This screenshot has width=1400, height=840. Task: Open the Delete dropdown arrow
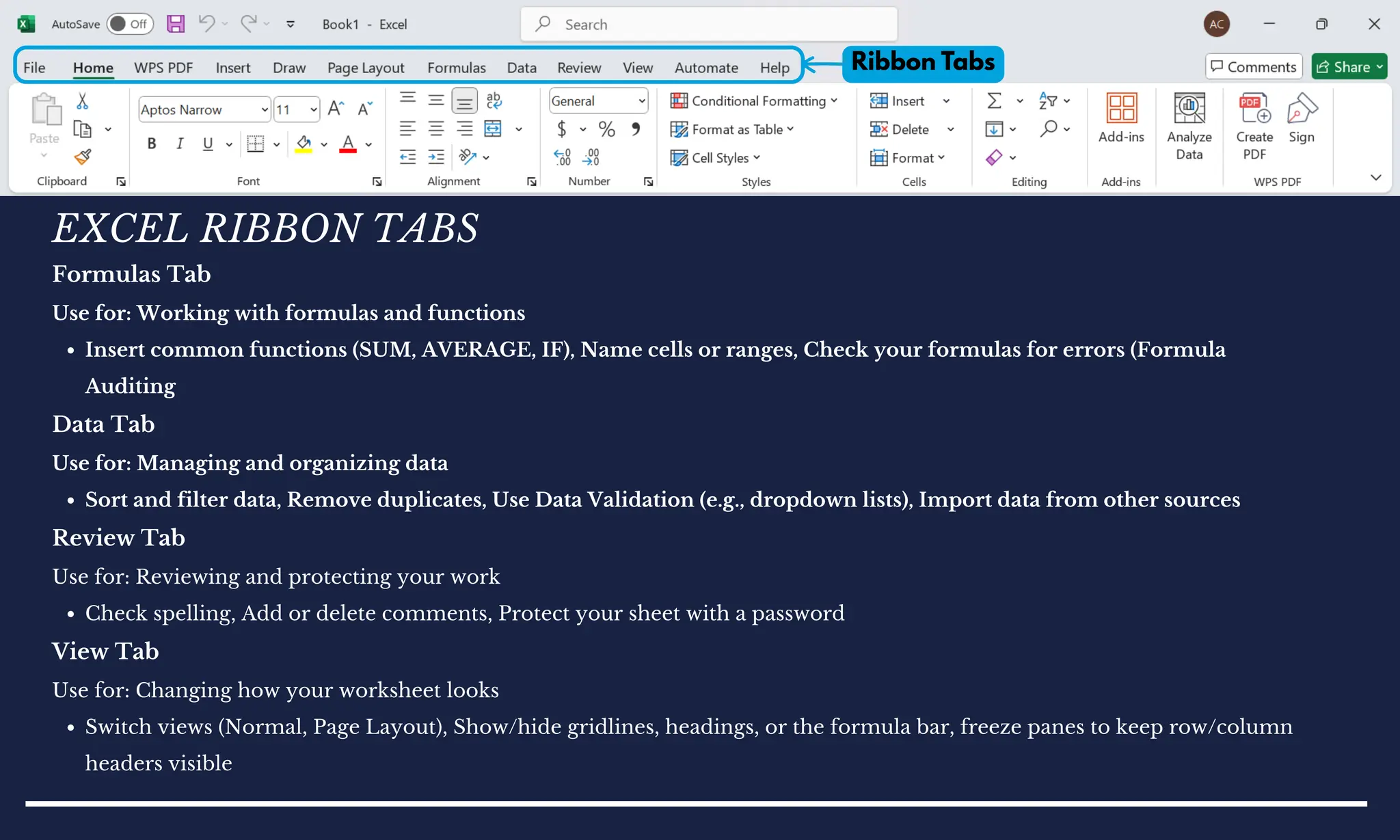coord(950,129)
